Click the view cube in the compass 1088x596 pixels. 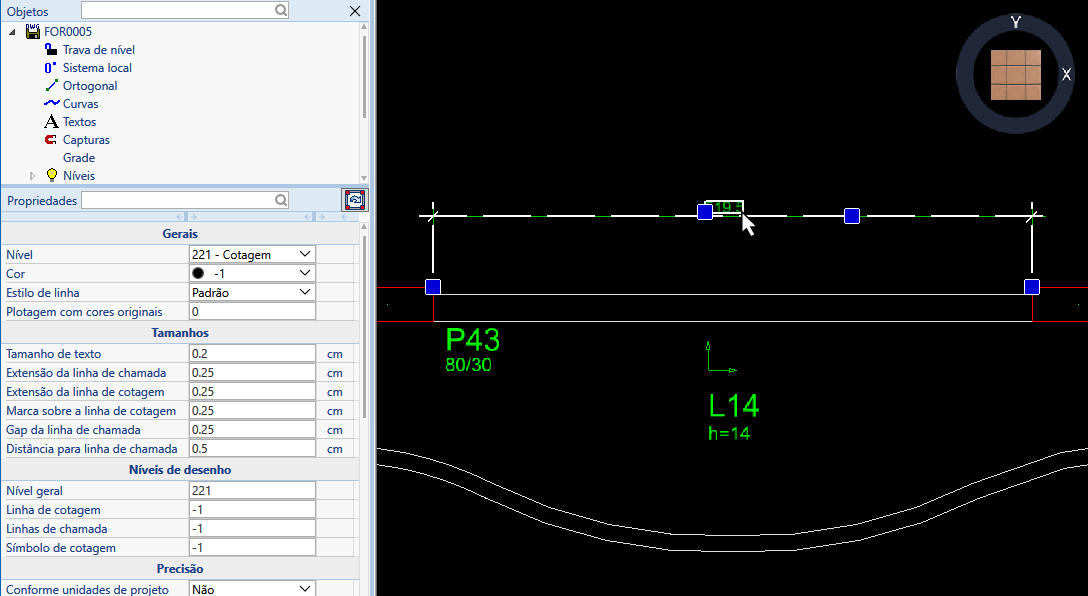click(1015, 75)
